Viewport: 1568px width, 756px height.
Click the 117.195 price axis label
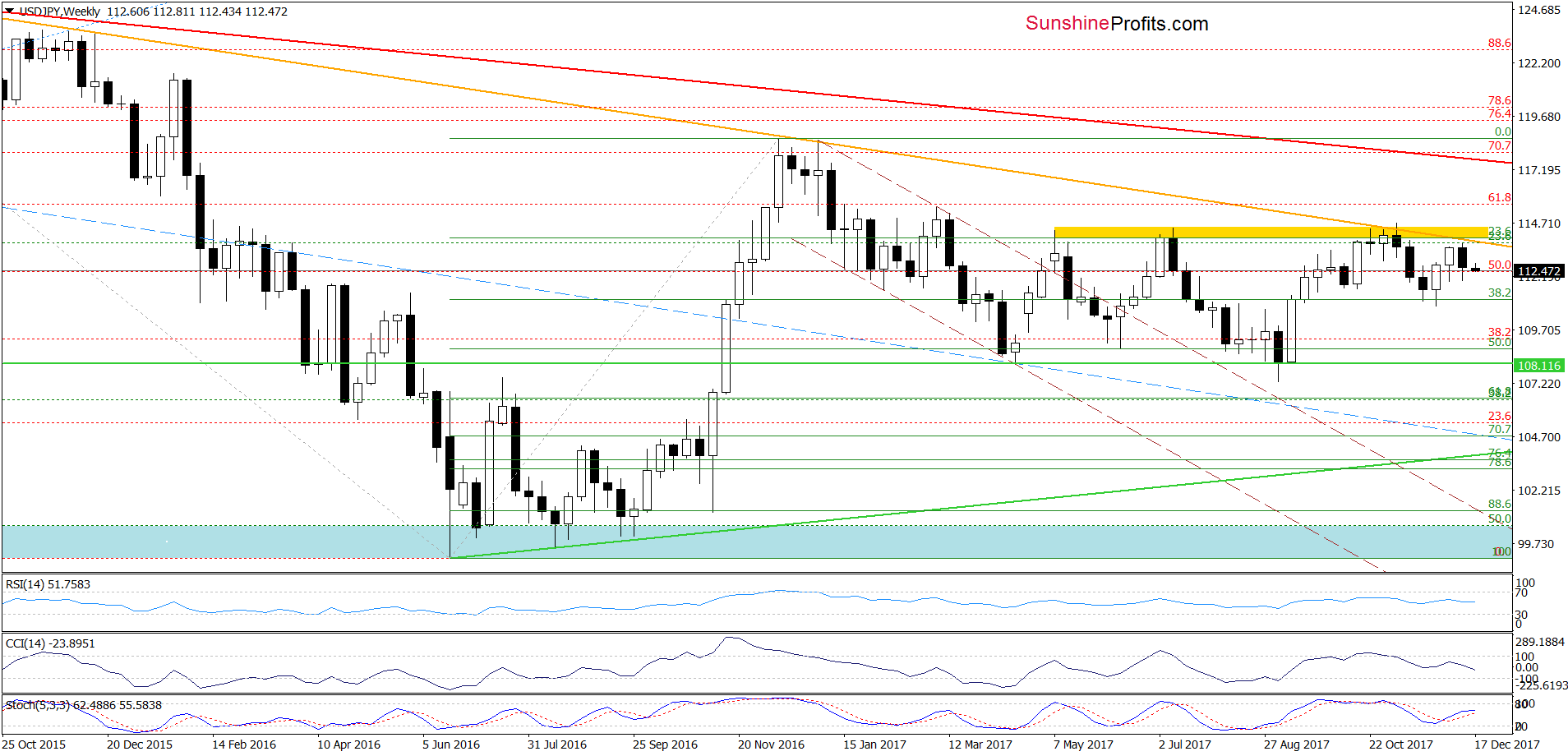(x=1538, y=170)
